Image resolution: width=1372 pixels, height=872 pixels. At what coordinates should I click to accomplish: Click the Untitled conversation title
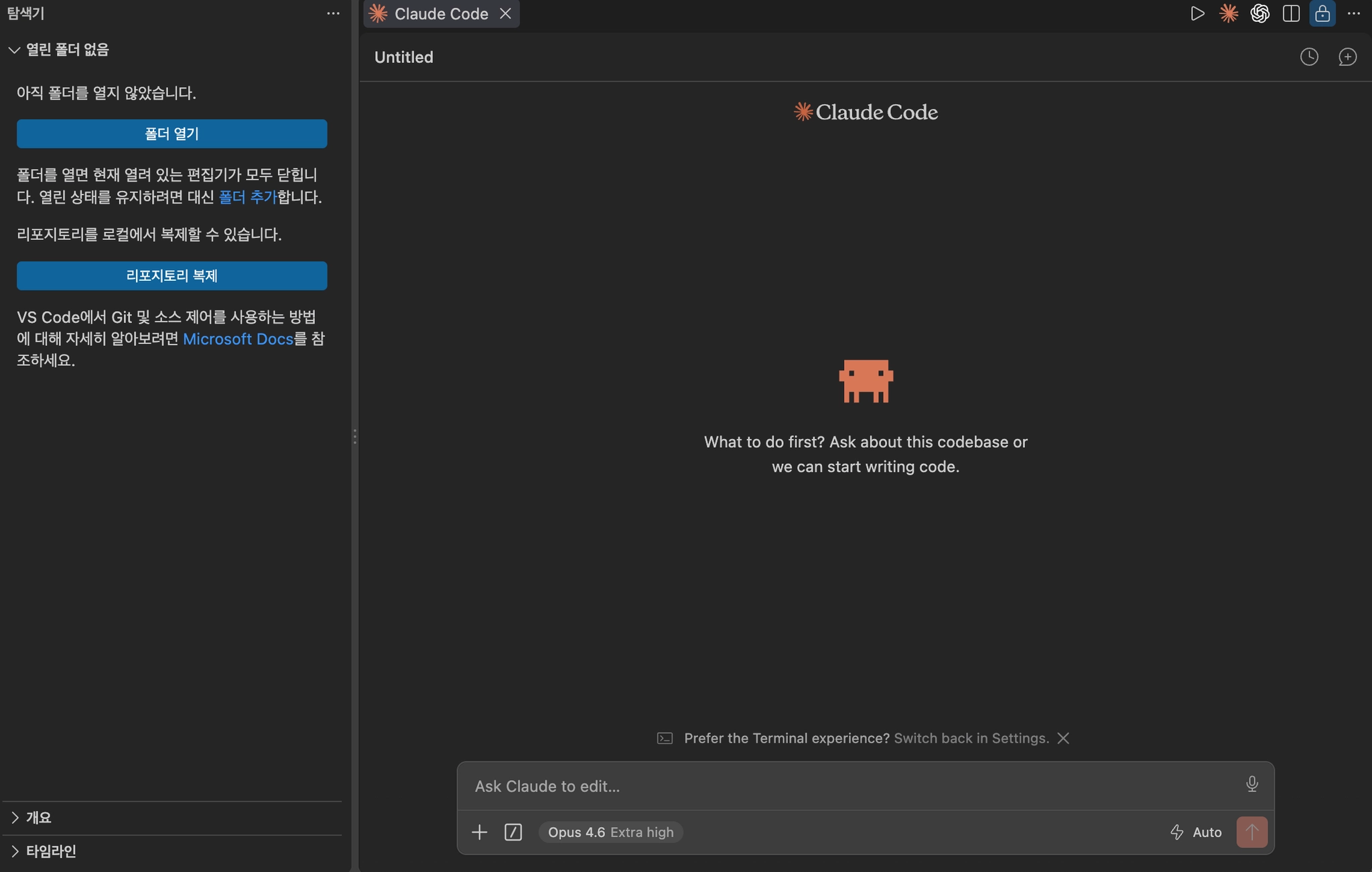(404, 57)
